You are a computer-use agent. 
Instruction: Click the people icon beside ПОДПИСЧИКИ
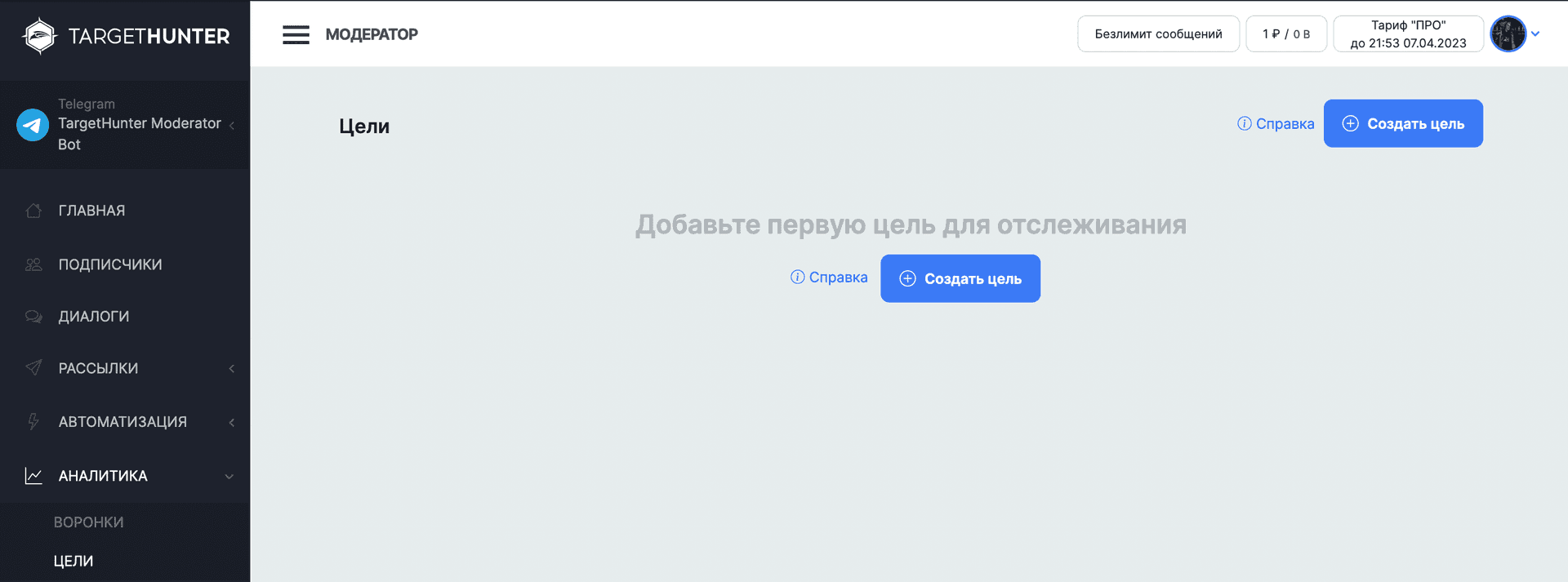tap(33, 264)
